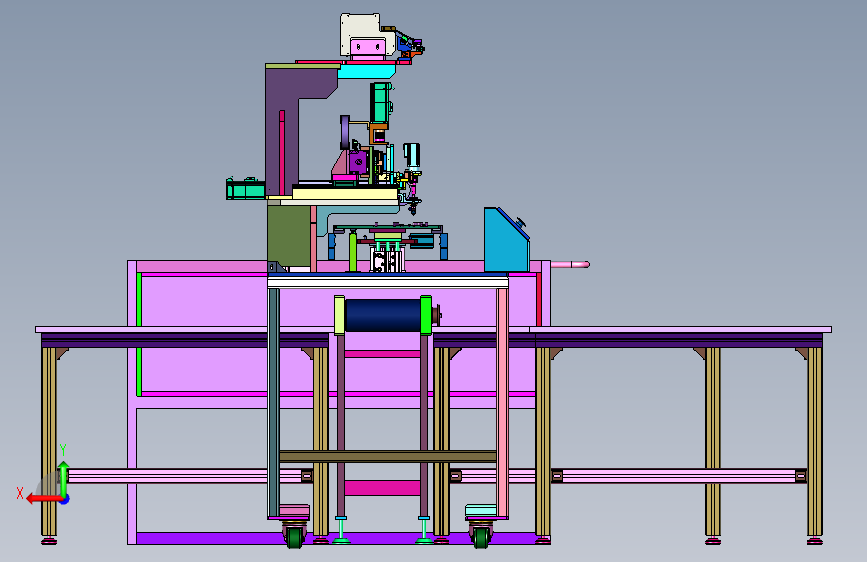This screenshot has height=562, width=867.
Task: Select the magenta lower crossbar between the posts
Action: [382, 488]
